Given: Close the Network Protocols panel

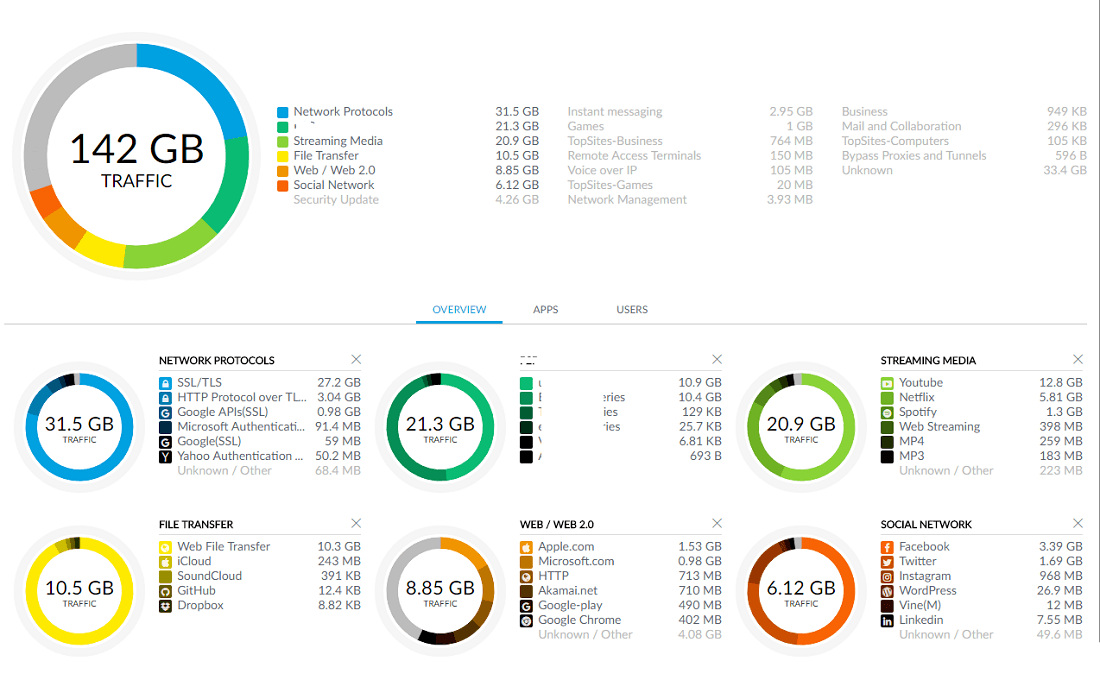Looking at the screenshot, I should 356,359.
